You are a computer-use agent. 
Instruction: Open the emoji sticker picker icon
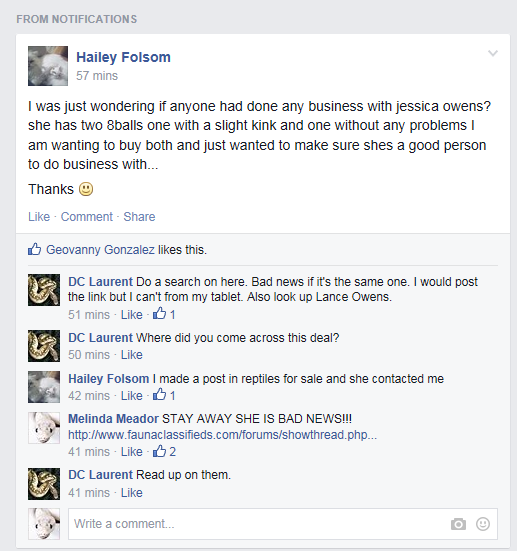483,524
